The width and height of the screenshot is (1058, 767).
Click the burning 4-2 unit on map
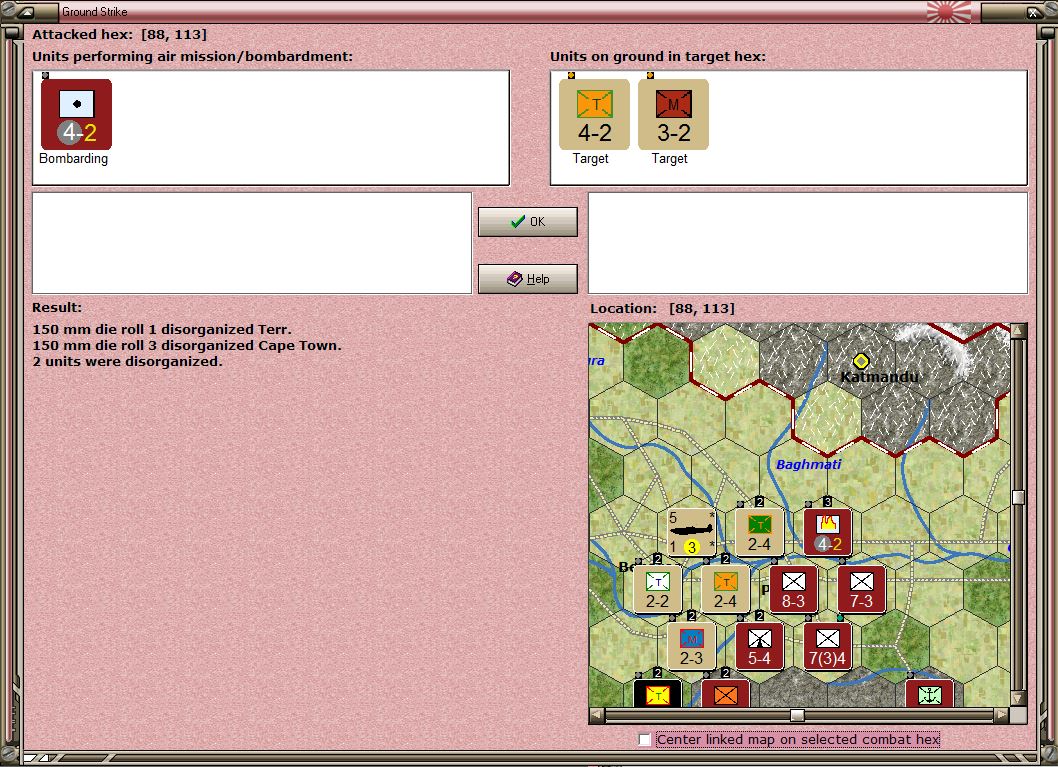[x=828, y=532]
